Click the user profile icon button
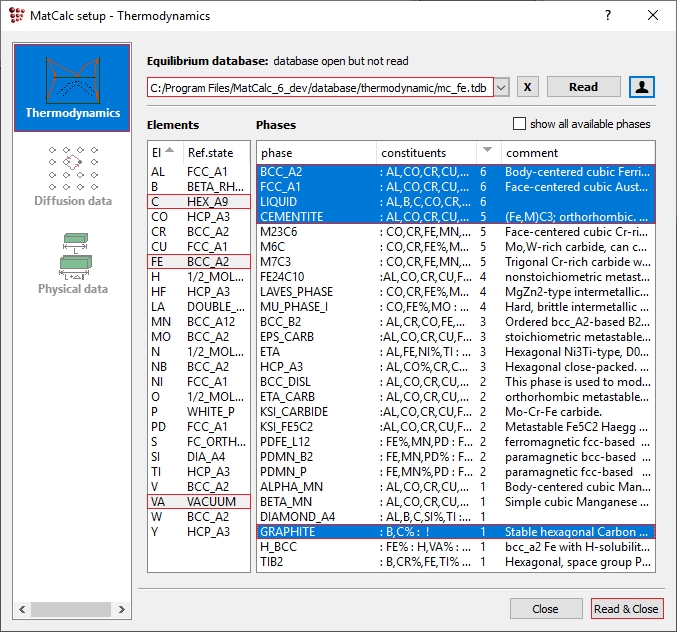Image resolution: width=677 pixels, height=632 pixels. pos(641,87)
